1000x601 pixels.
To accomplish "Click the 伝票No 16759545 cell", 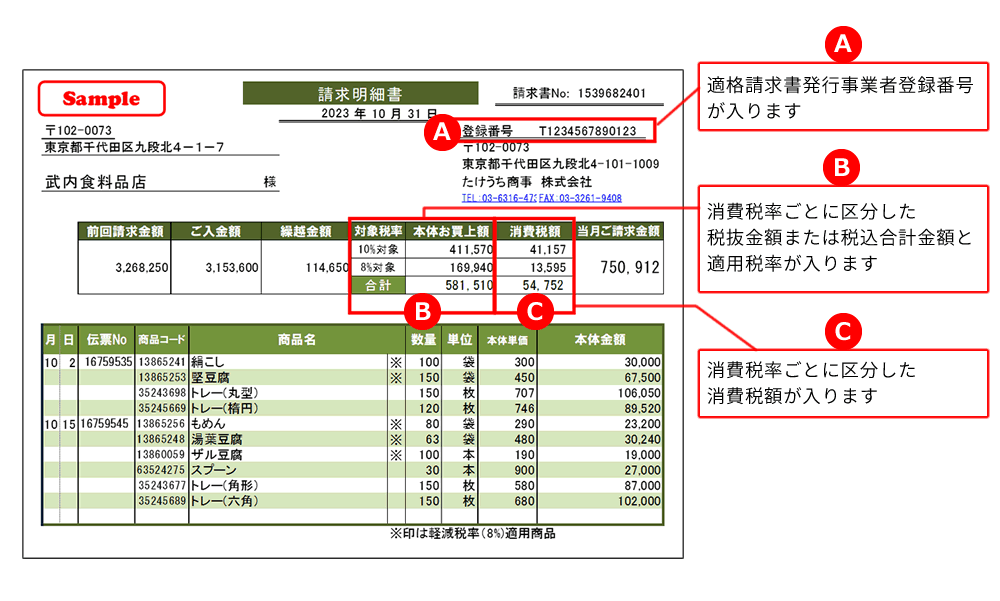I will 107,424.
